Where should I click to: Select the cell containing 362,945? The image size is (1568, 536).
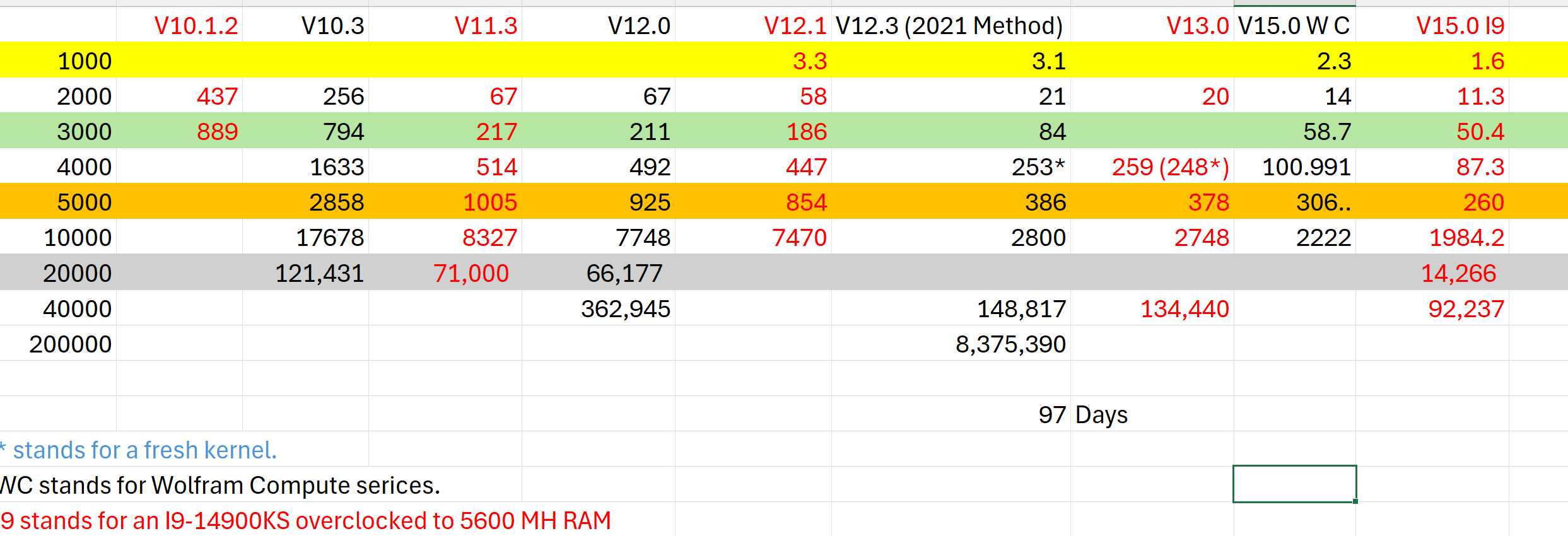599,308
